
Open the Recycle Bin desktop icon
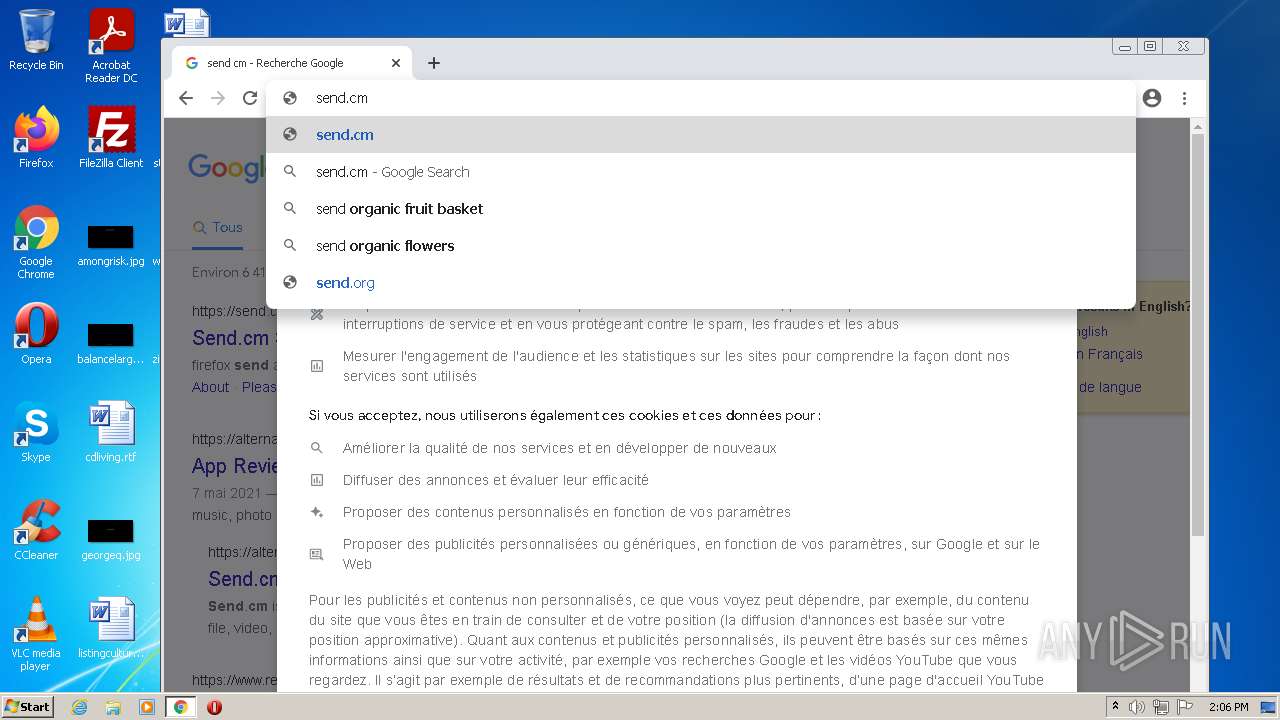[x=36, y=40]
